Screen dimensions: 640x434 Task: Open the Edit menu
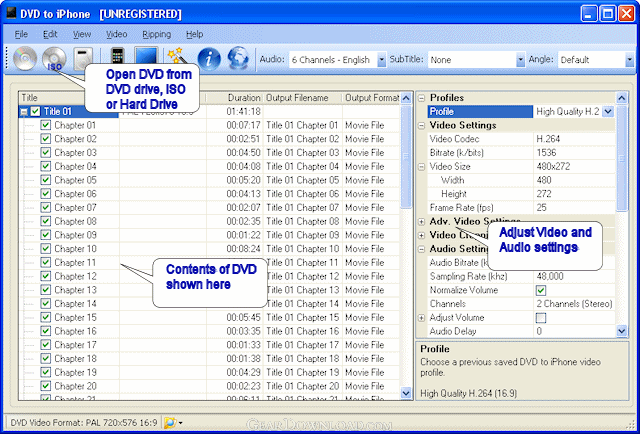pyautogui.click(x=50, y=34)
